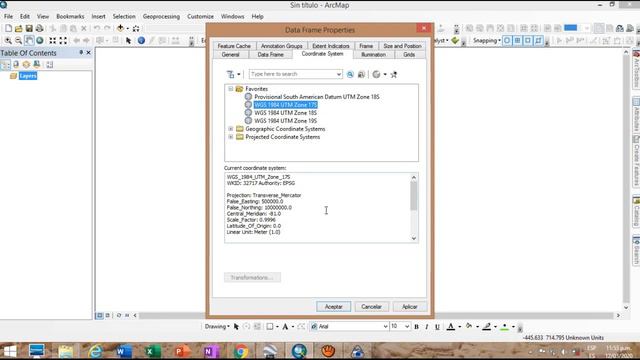Select the Zoom In tool
Screen dimensions: 640x360
coord(8,40)
